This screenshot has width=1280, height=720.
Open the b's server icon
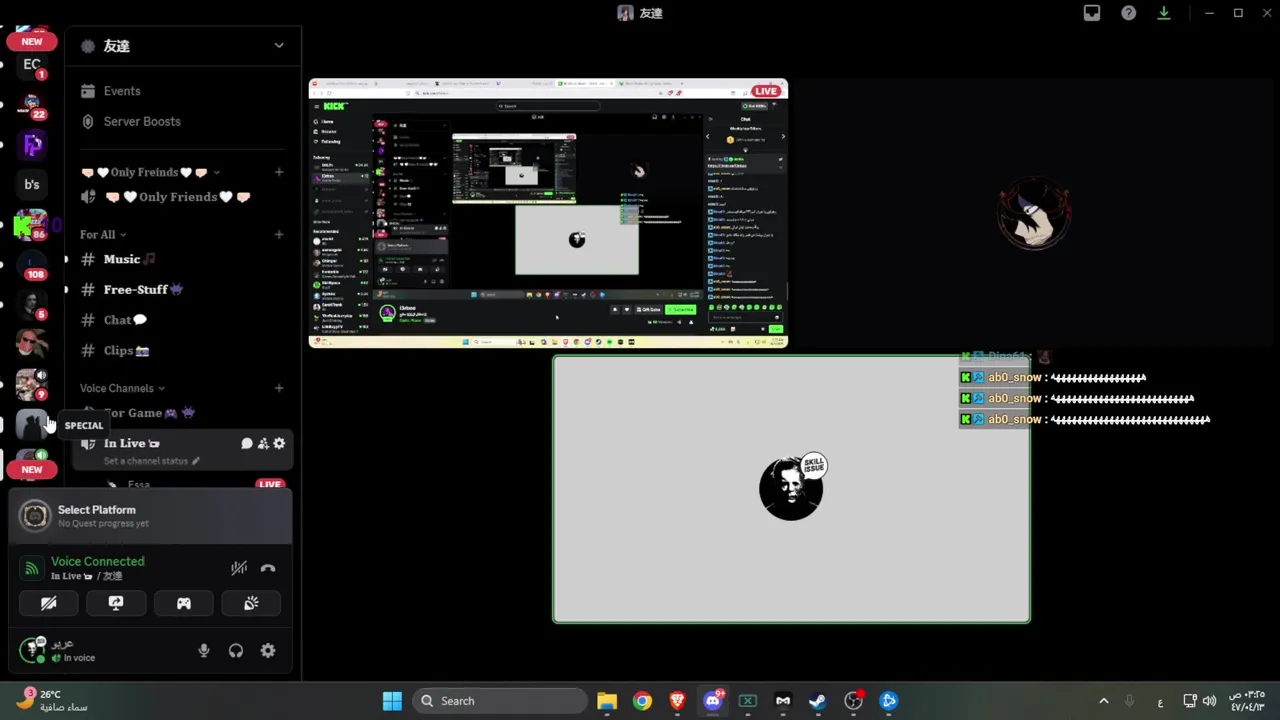point(32,184)
